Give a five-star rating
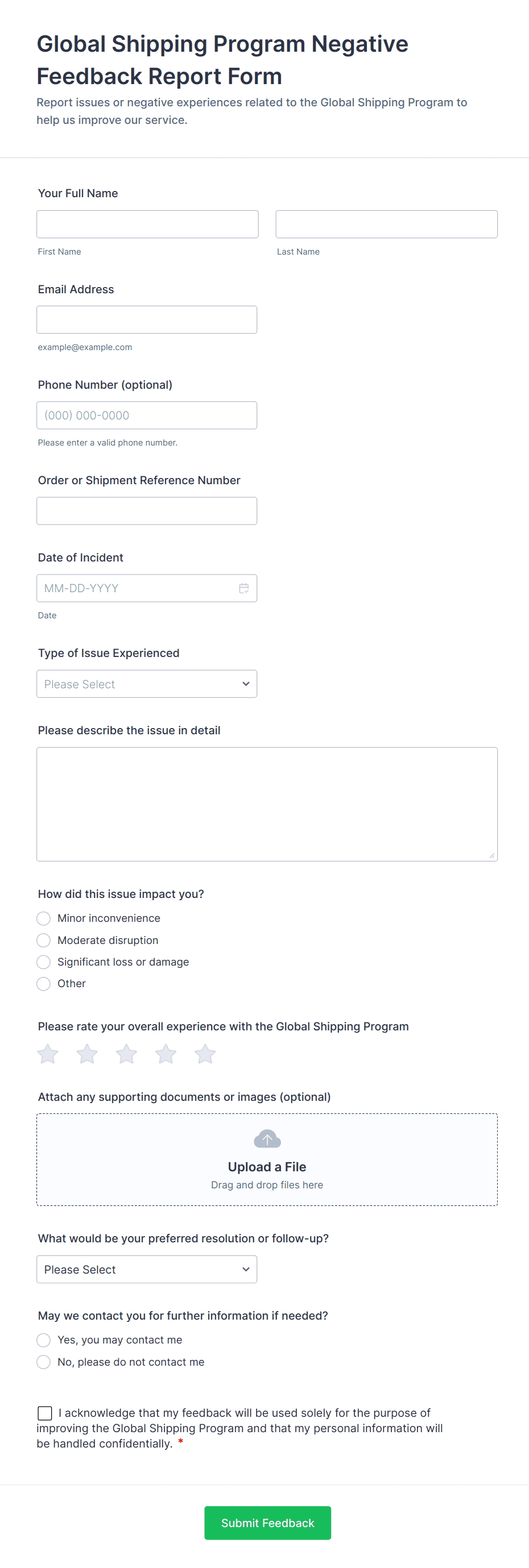The image size is (529, 1568). pyautogui.click(x=205, y=1054)
